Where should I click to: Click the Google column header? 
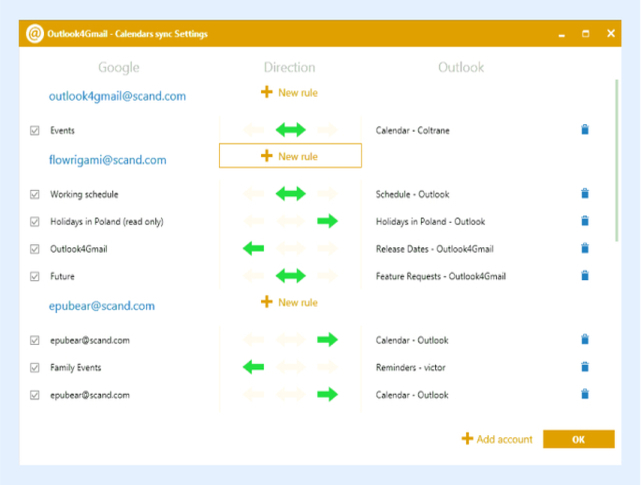(x=119, y=67)
